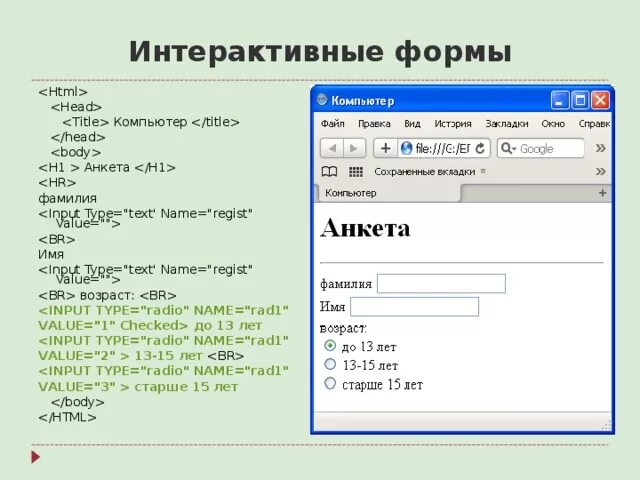Image resolution: width=640 pixels, height=480 pixels.
Task: Open a new tab with the plus icon
Action: [x=602, y=193]
